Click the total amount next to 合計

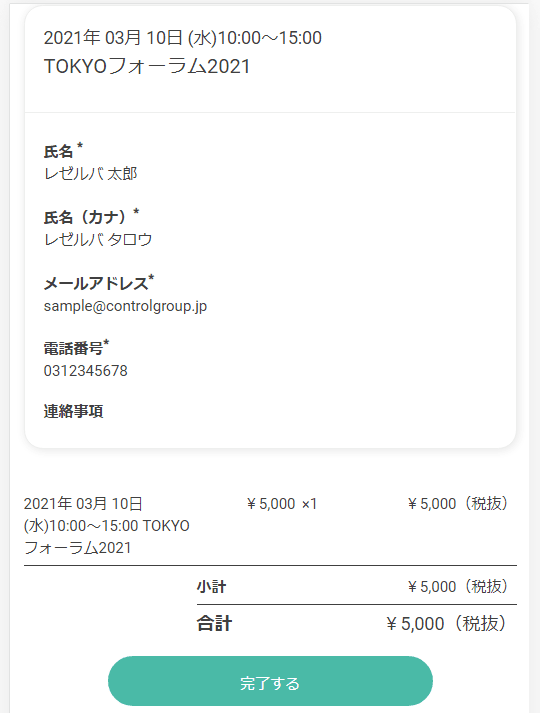point(445,623)
